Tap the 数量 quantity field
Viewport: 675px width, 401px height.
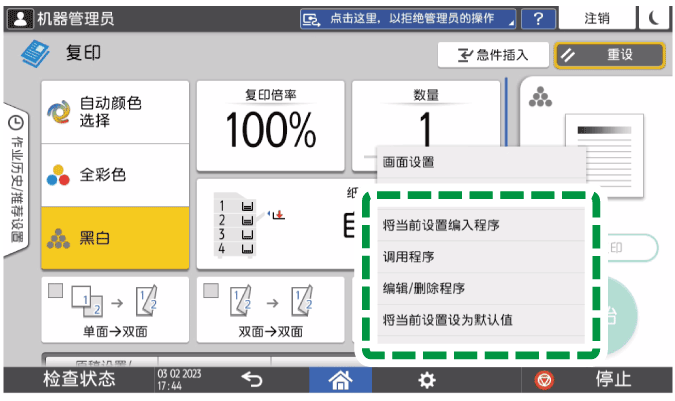(426, 116)
